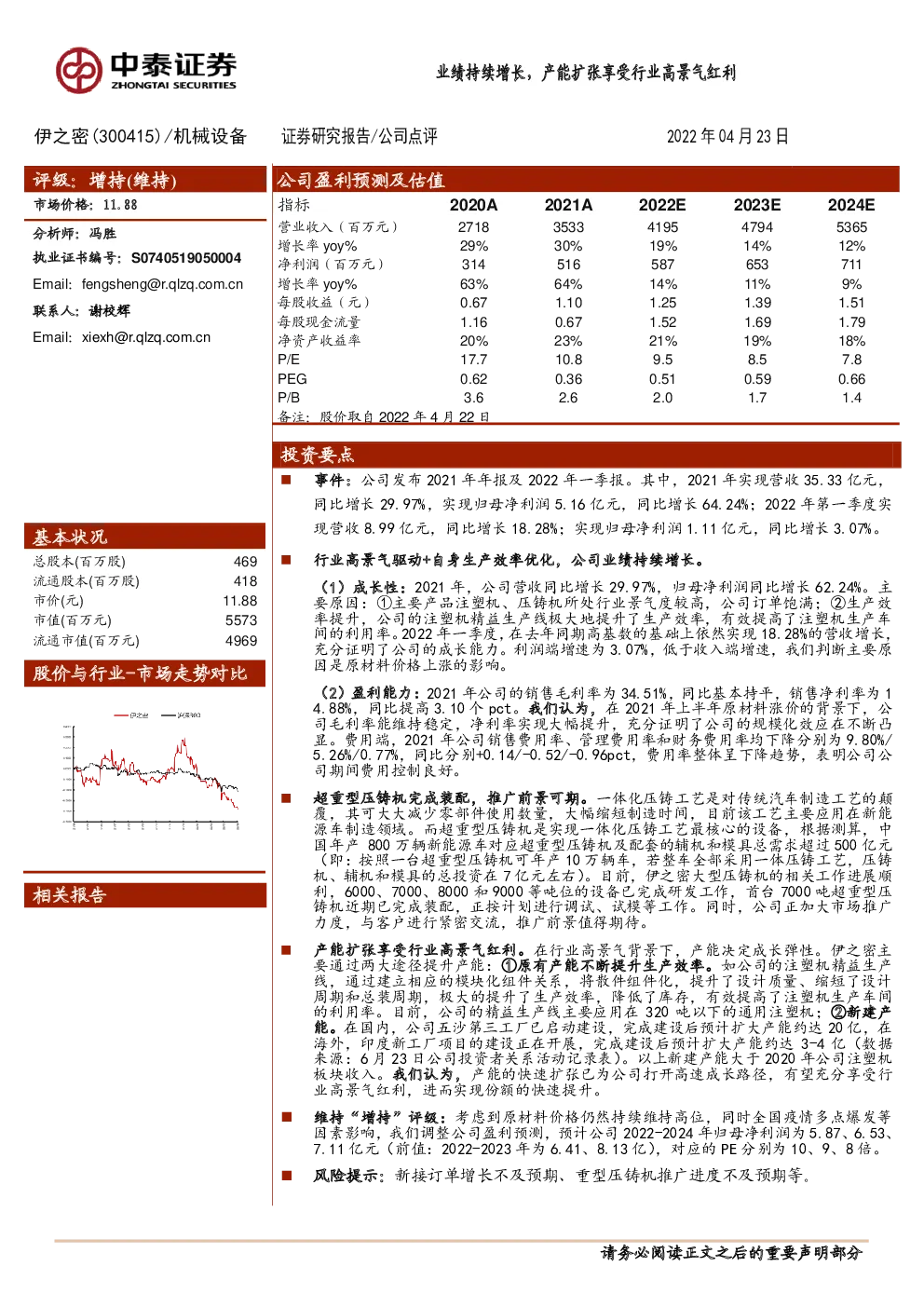Click 证券研究报告/公司点评 label
The height and width of the screenshot is (1307, 924).
360,136
